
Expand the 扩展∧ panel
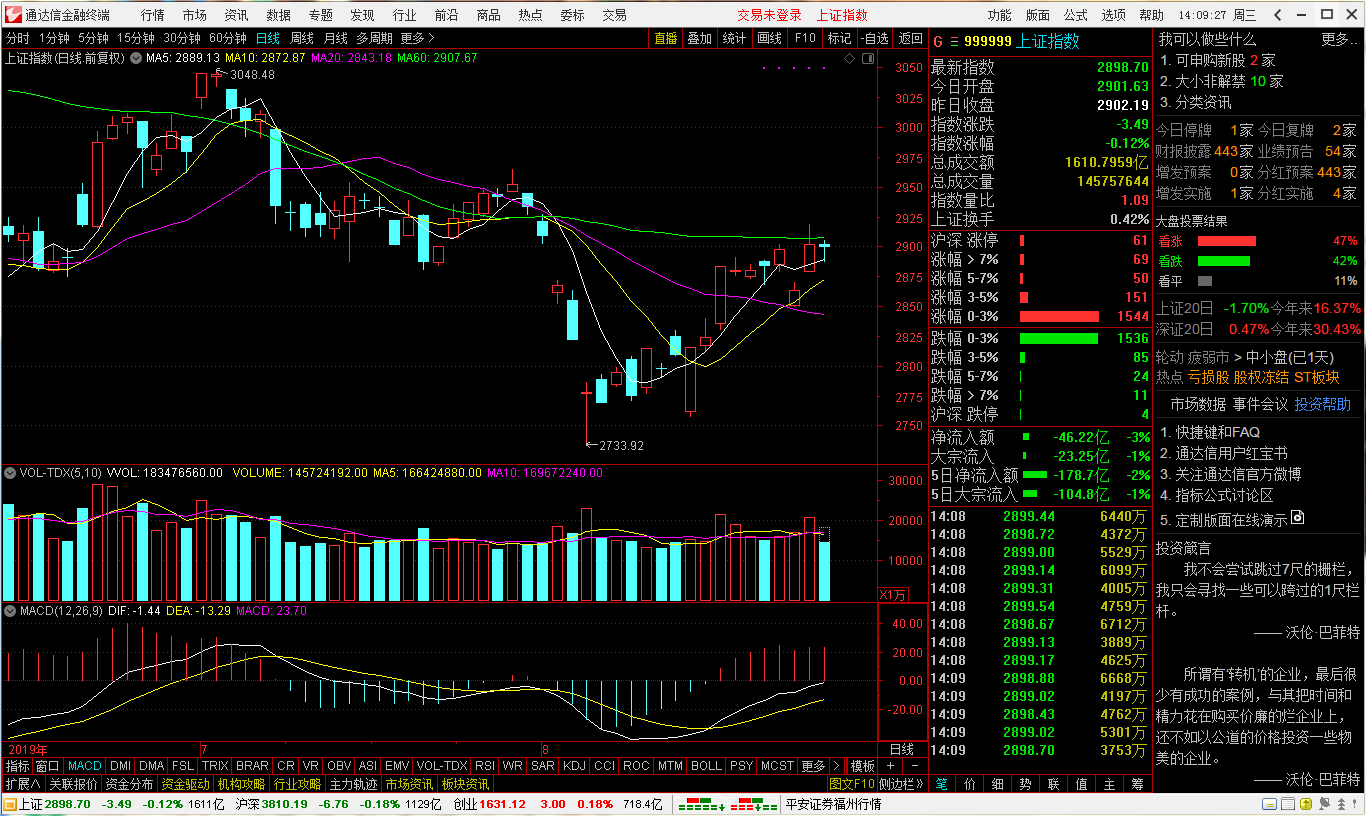[22, 785]
